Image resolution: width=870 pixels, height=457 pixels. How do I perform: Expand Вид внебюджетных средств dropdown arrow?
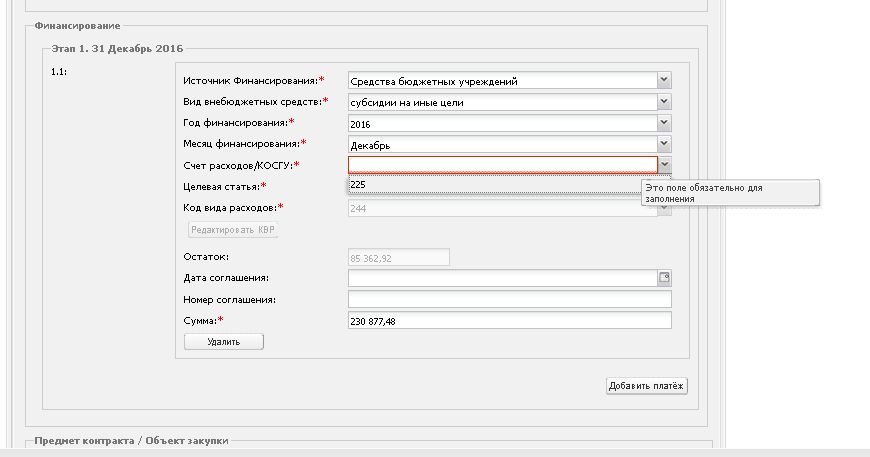(664, 101)
